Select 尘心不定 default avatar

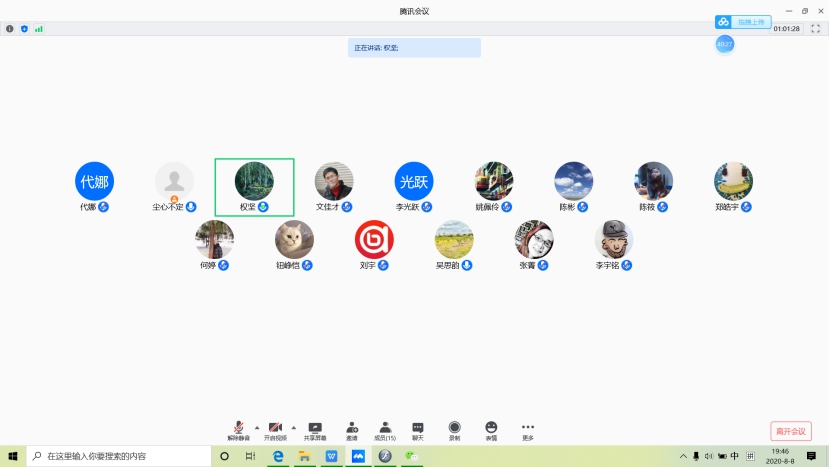click(174, 181)
